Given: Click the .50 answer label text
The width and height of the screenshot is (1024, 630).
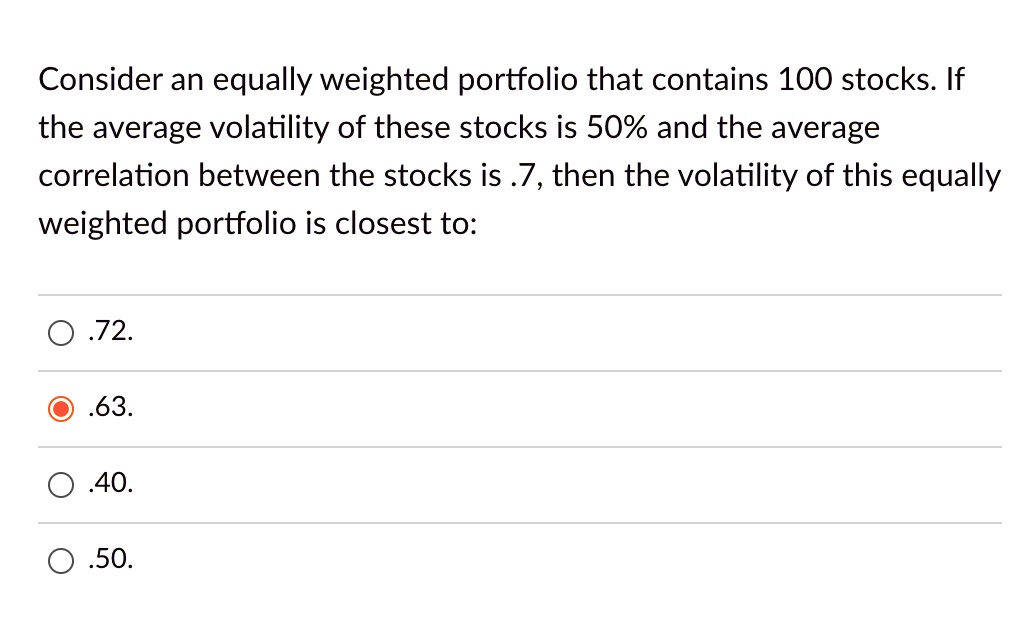Looking at the screenshot, I should (110, 559).
